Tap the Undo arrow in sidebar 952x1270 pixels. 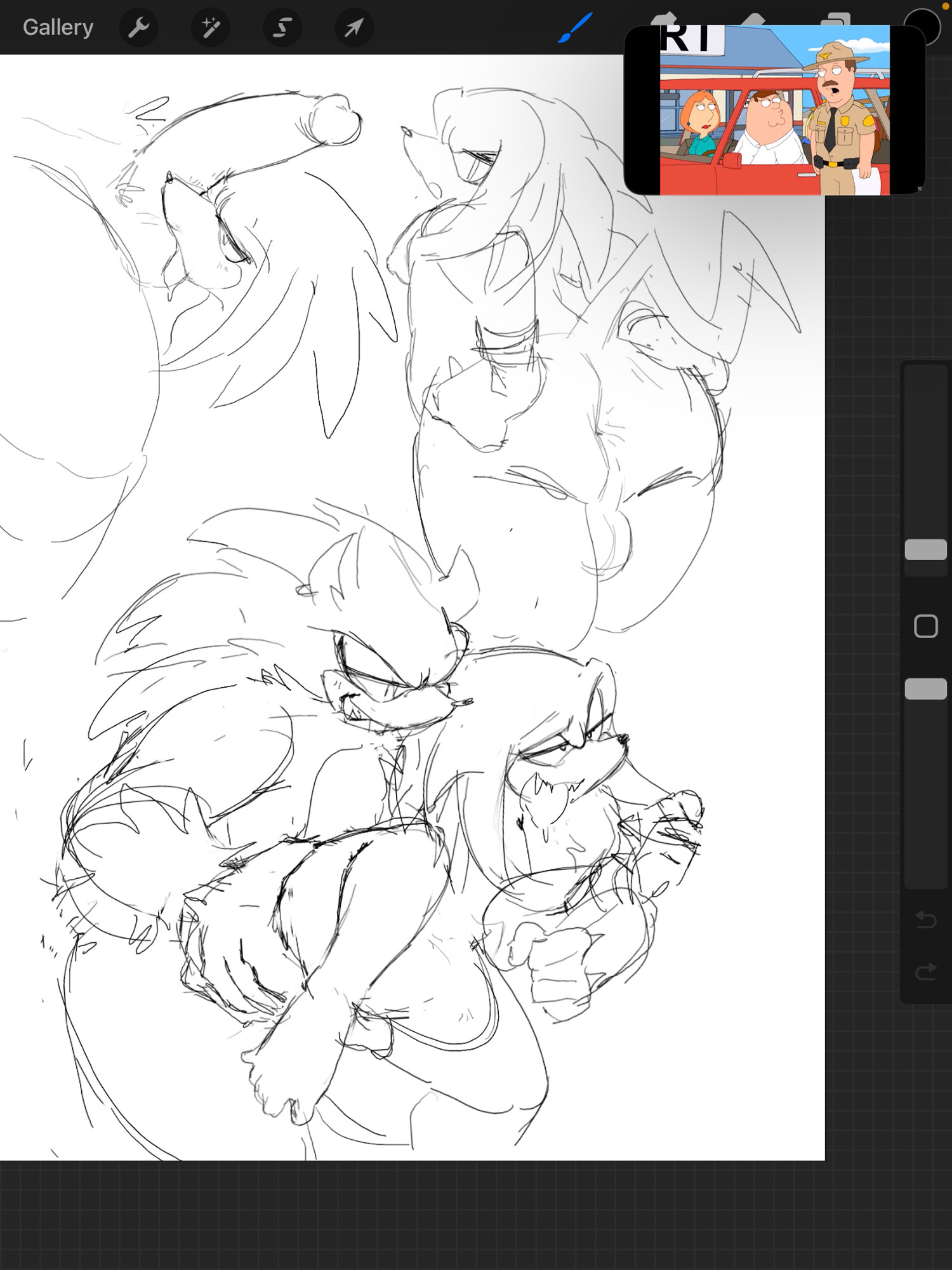point(925,919)
